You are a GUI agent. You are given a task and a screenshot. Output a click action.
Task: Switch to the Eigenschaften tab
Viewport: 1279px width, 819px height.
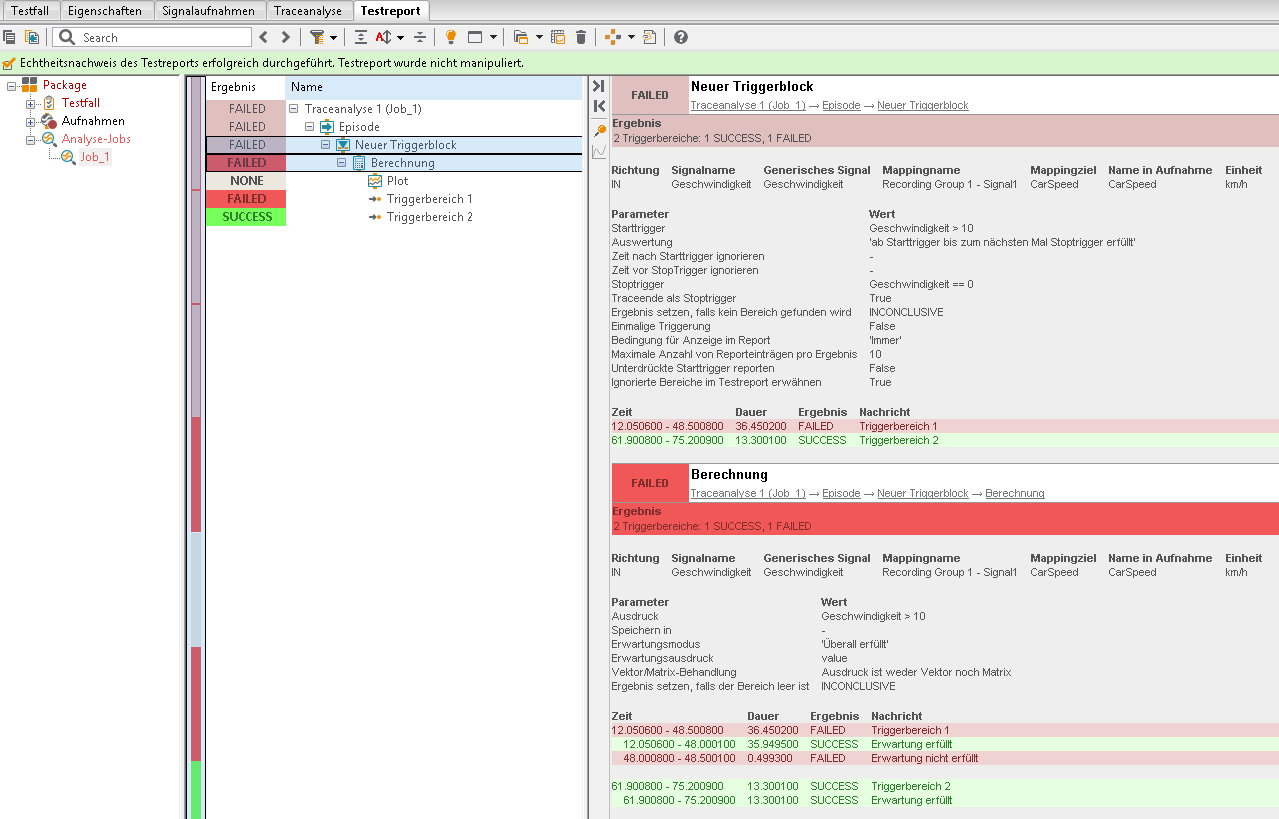(x=105, y=10)
